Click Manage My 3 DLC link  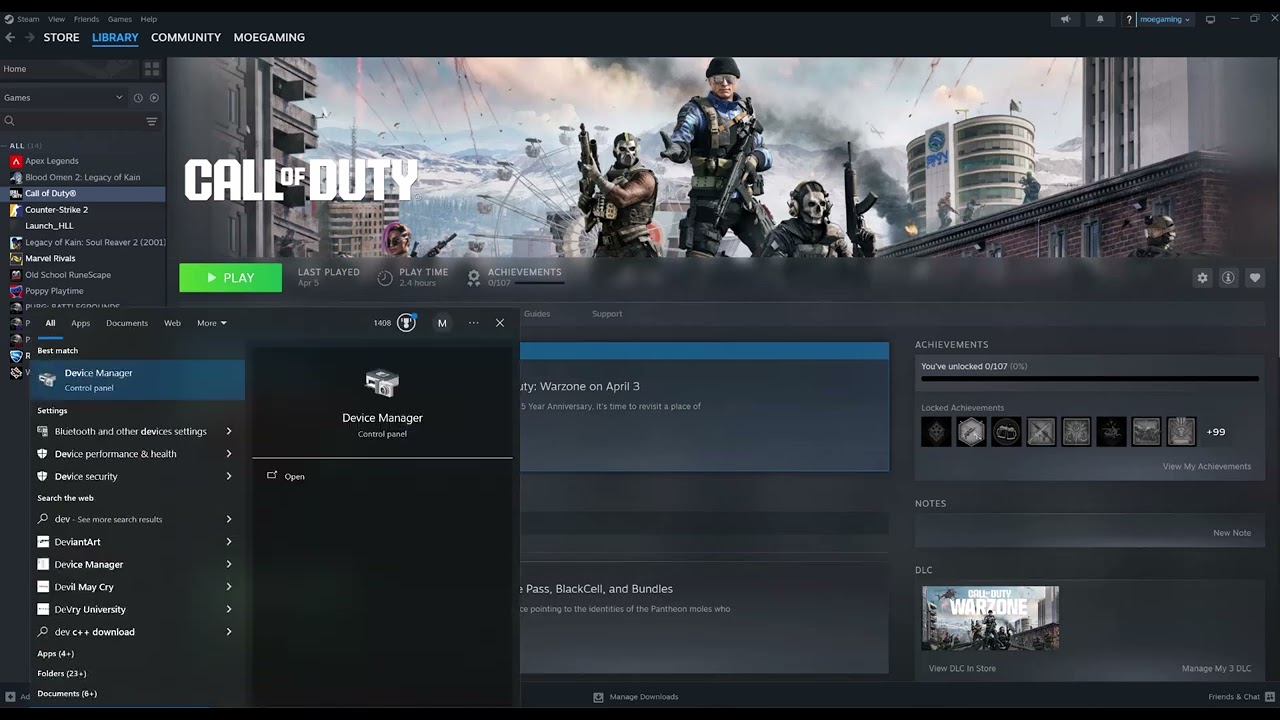click(x=1217, y=669)
